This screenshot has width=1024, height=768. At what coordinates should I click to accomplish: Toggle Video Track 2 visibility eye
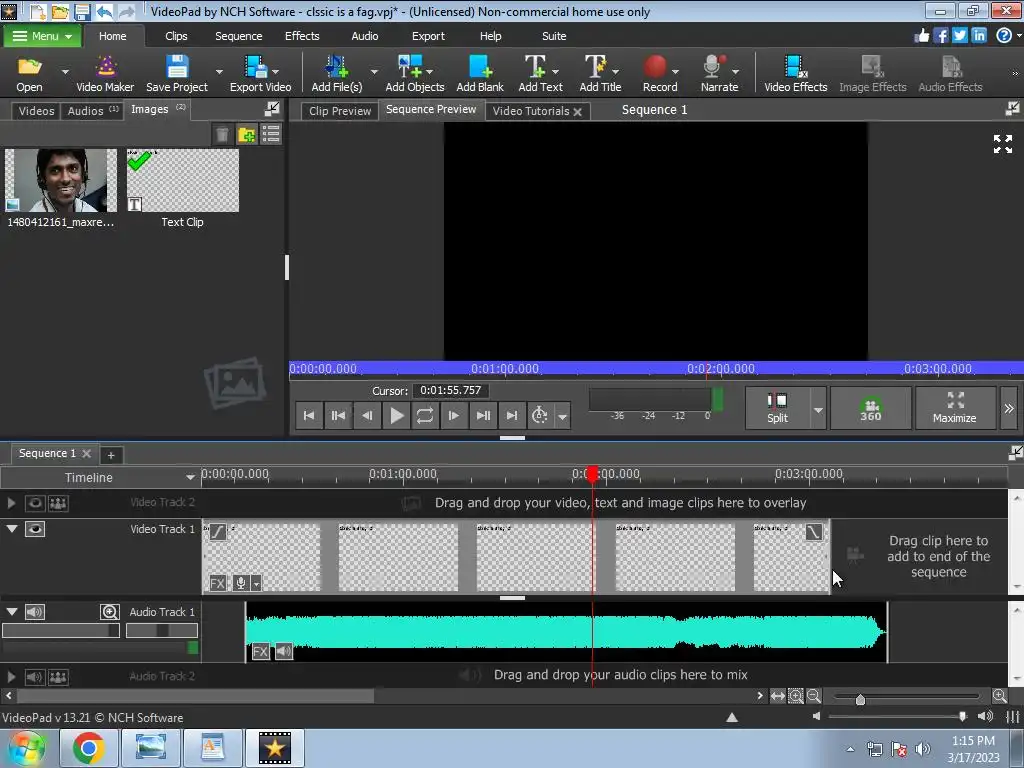point(35,503)
